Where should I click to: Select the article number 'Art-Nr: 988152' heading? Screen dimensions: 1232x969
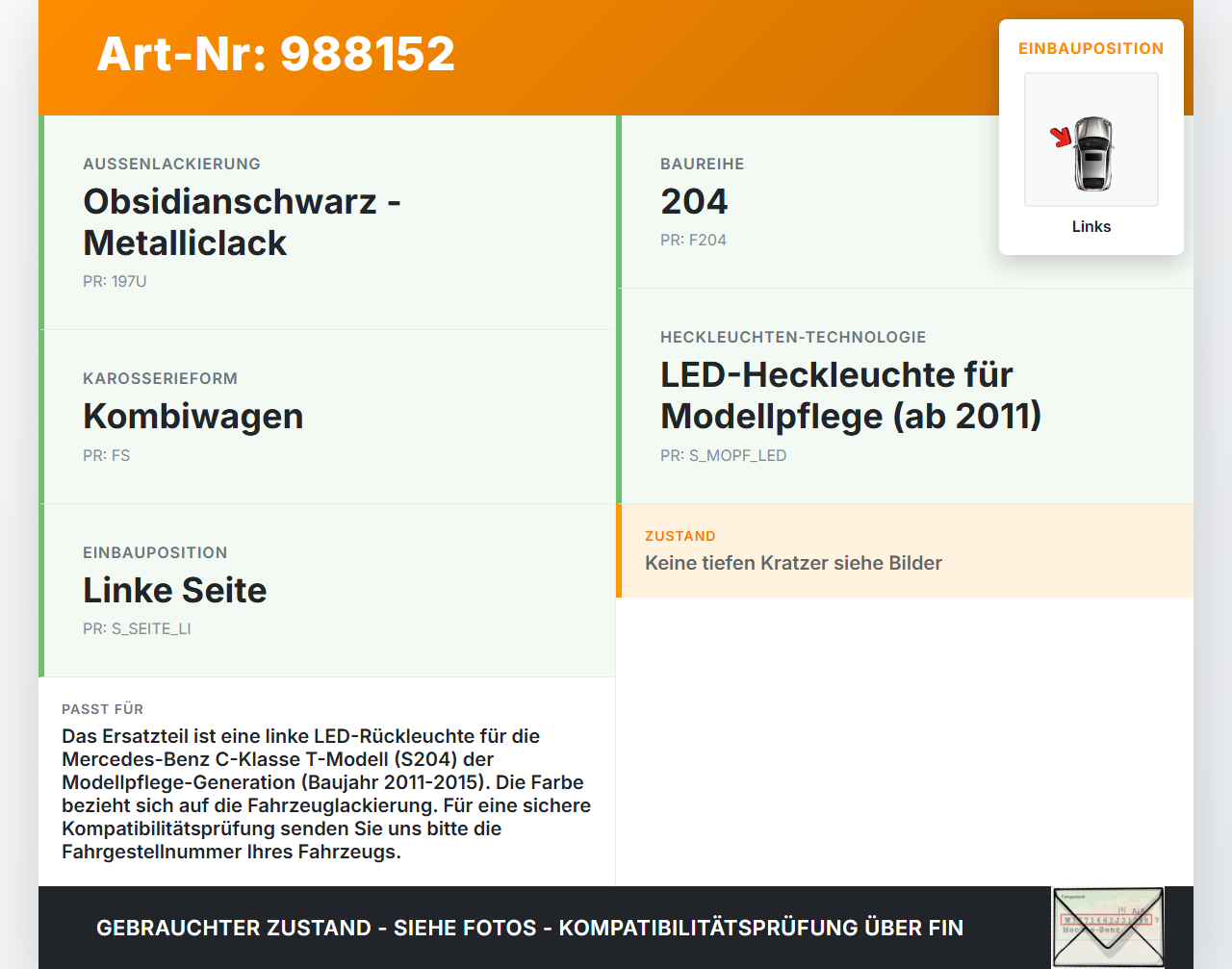point(275,54)
